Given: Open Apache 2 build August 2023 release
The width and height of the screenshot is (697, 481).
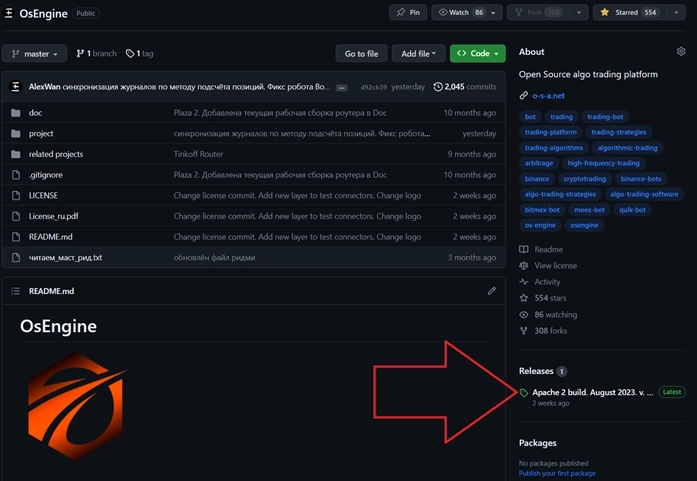Looking at the screenshot, I should tap(593, 393).
